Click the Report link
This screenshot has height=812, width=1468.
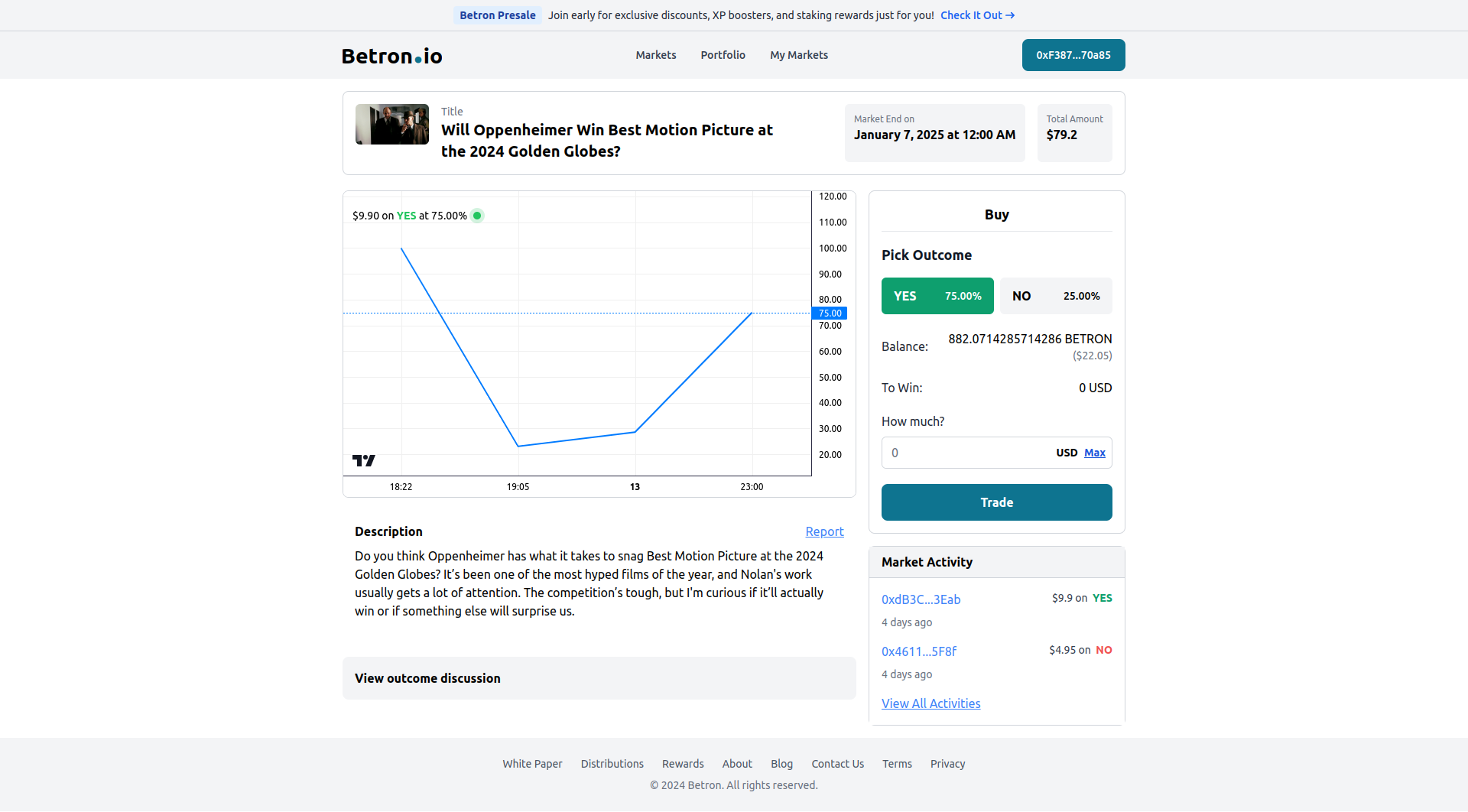[x=824, y=531]
